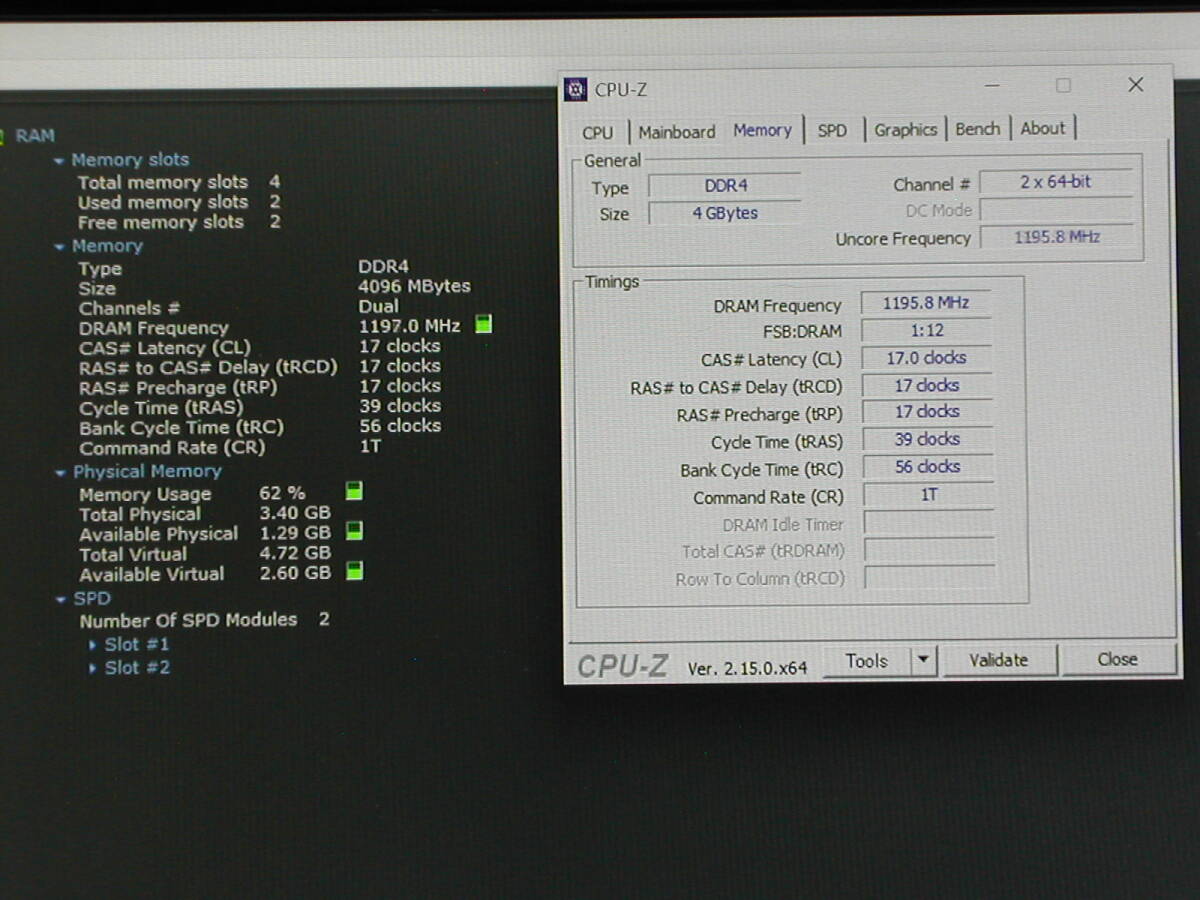Expand Slot #2 in SPD list
1200x900 pixels.
click(x=94, y=668)
